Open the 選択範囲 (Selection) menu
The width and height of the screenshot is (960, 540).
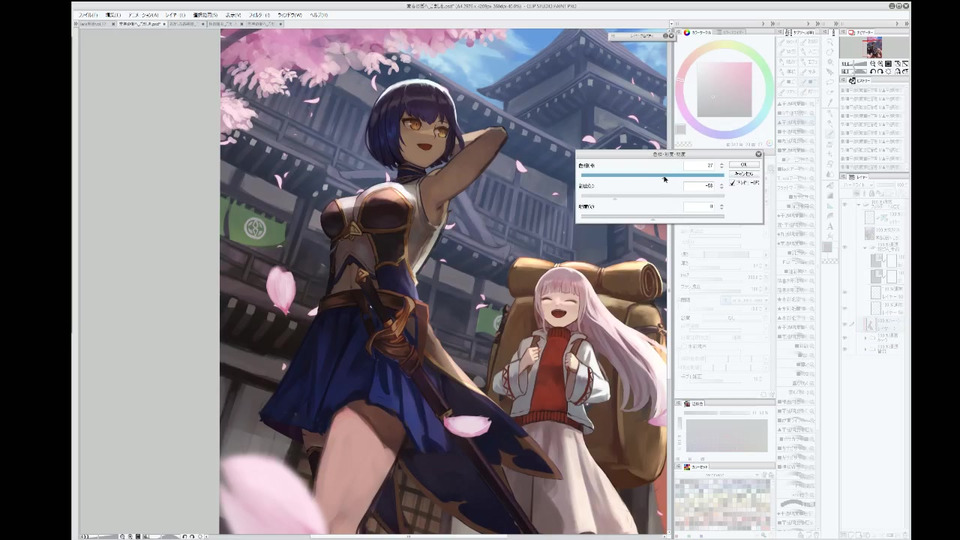click(205, 15)
